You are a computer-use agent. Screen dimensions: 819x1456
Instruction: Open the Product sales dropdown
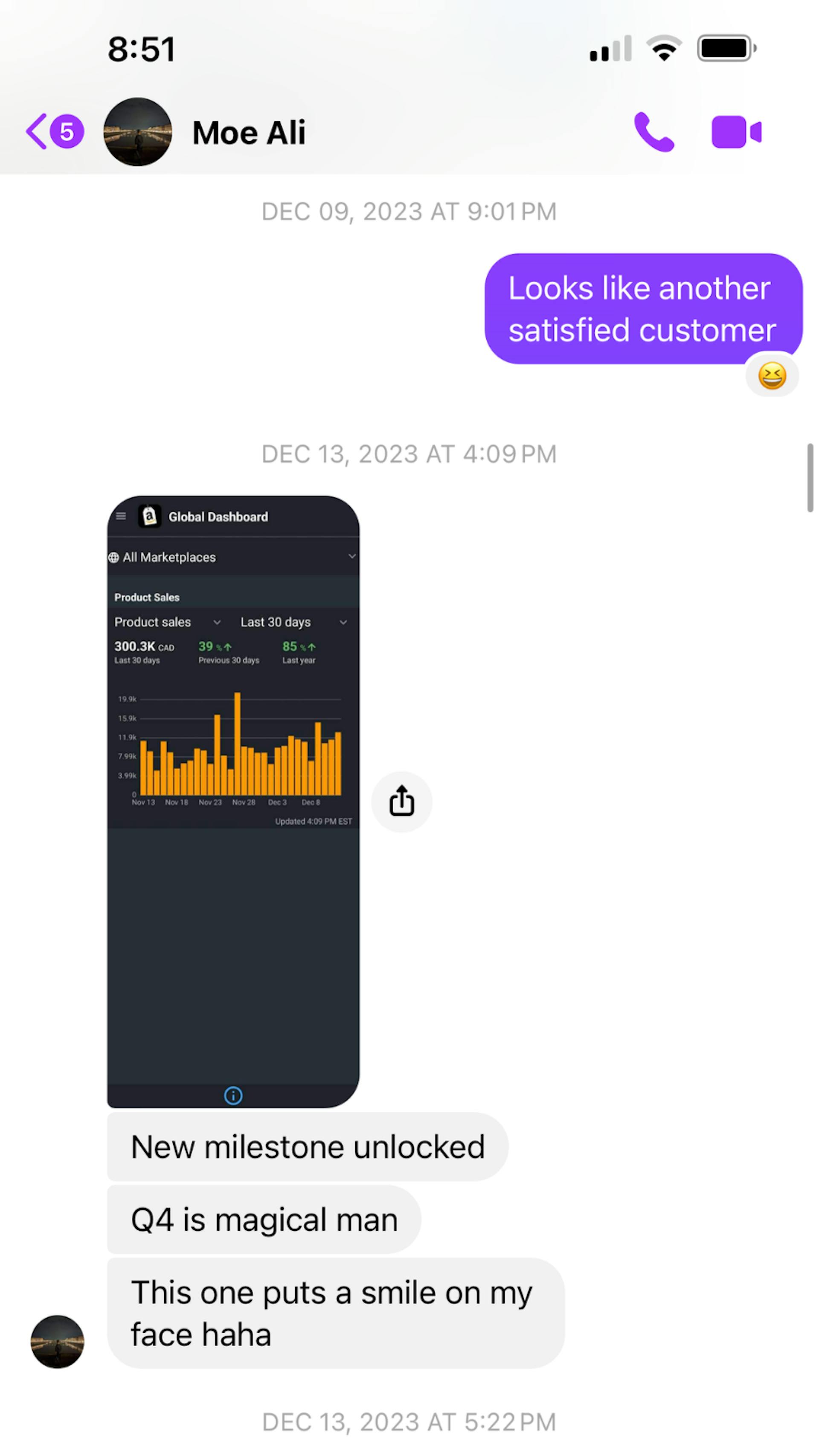(167, 622)
